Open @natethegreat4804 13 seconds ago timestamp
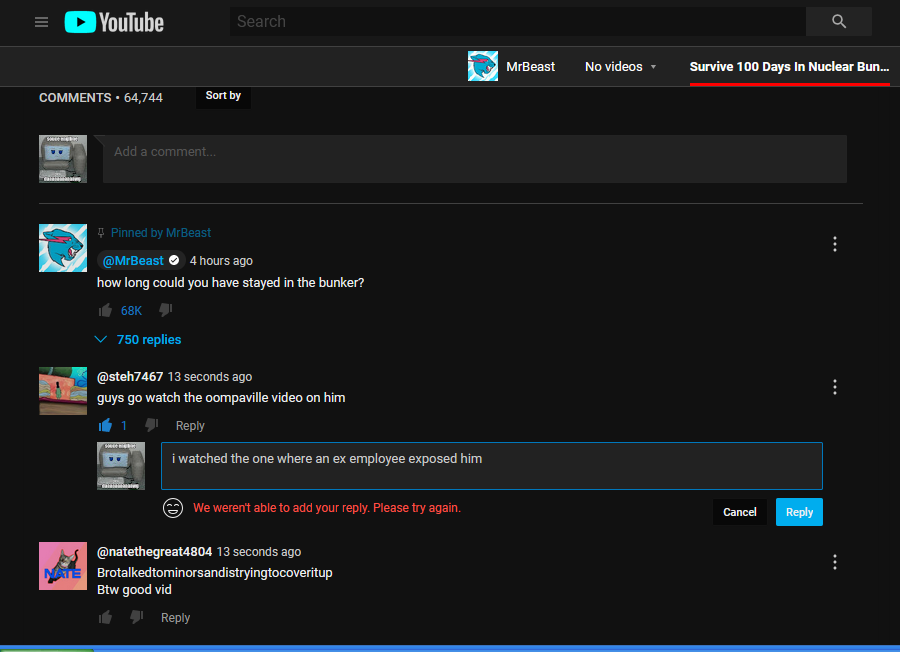Viewport: 900px width, 652px height. [259, 552]
